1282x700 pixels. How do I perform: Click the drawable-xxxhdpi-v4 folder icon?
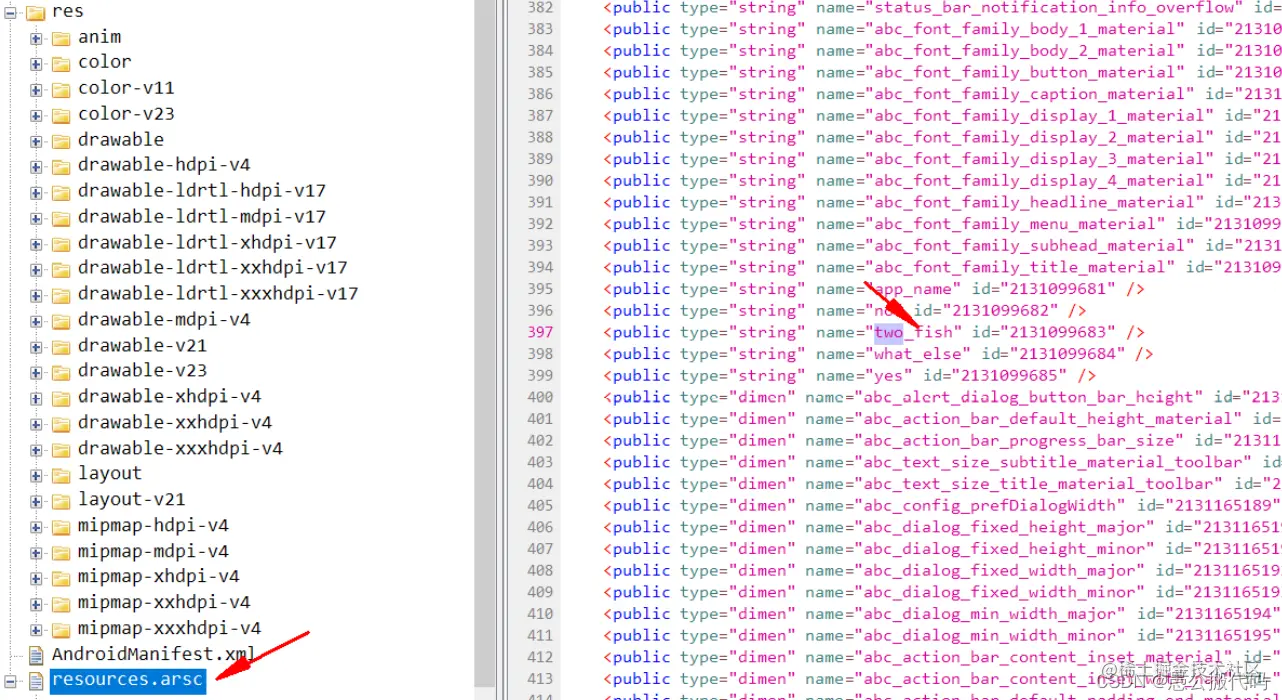point(61,450)
